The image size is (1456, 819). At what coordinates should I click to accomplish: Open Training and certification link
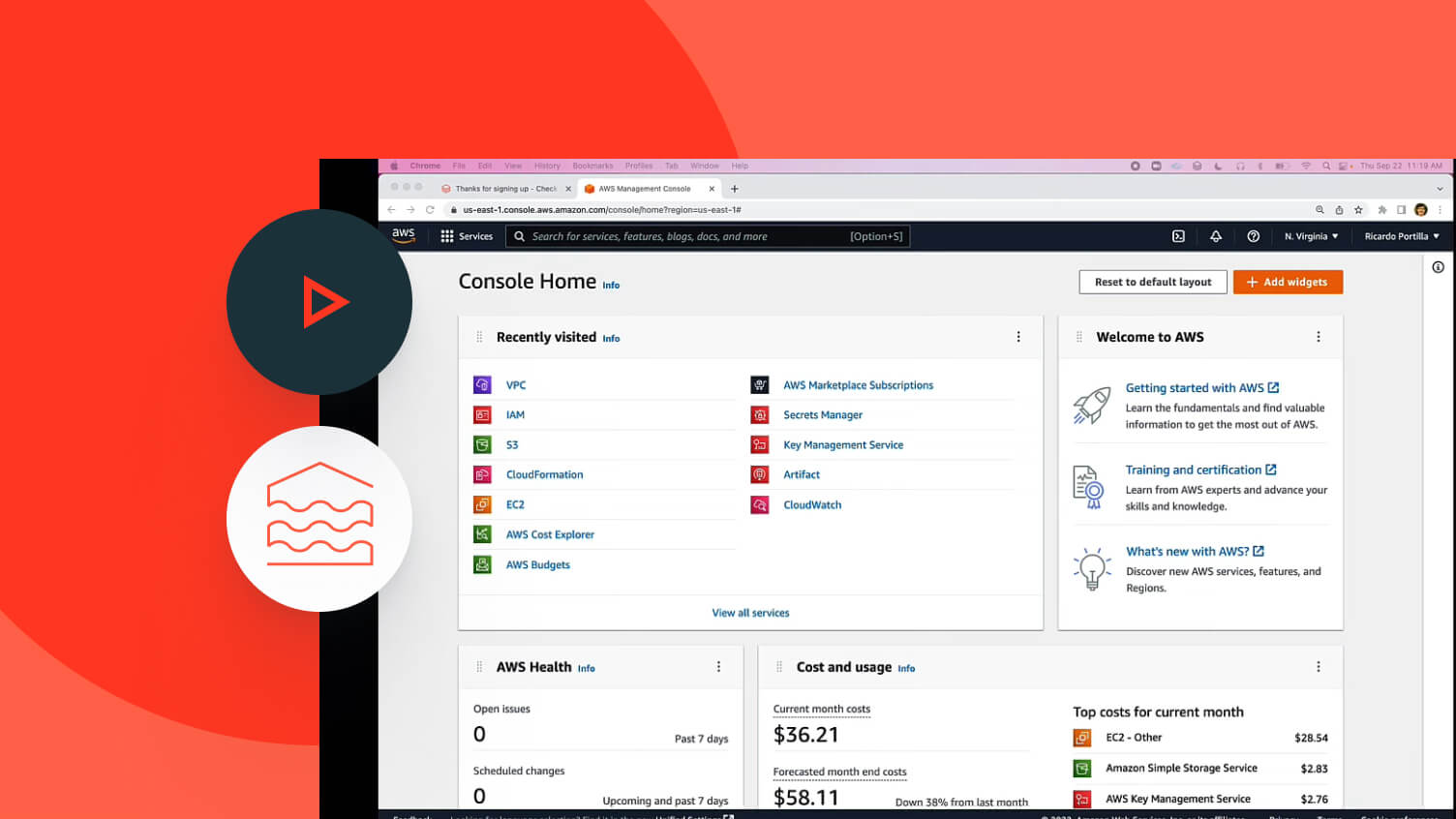(x=1200, y=470)
